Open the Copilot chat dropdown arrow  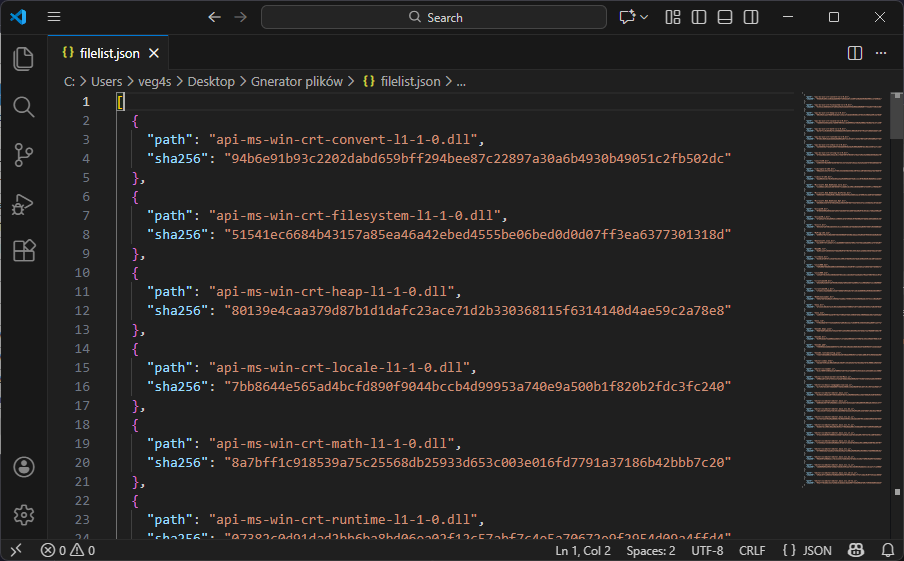pos(644,17)
